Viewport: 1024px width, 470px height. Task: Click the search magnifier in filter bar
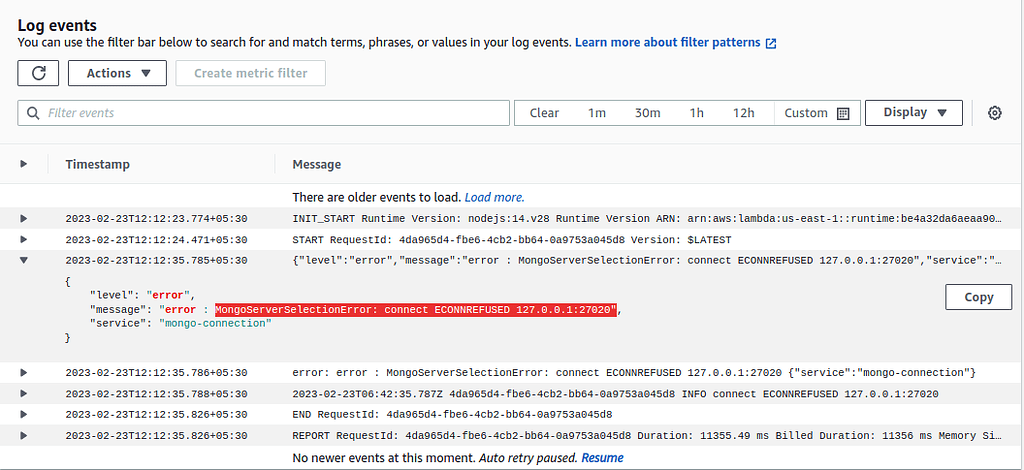(34, 113)
